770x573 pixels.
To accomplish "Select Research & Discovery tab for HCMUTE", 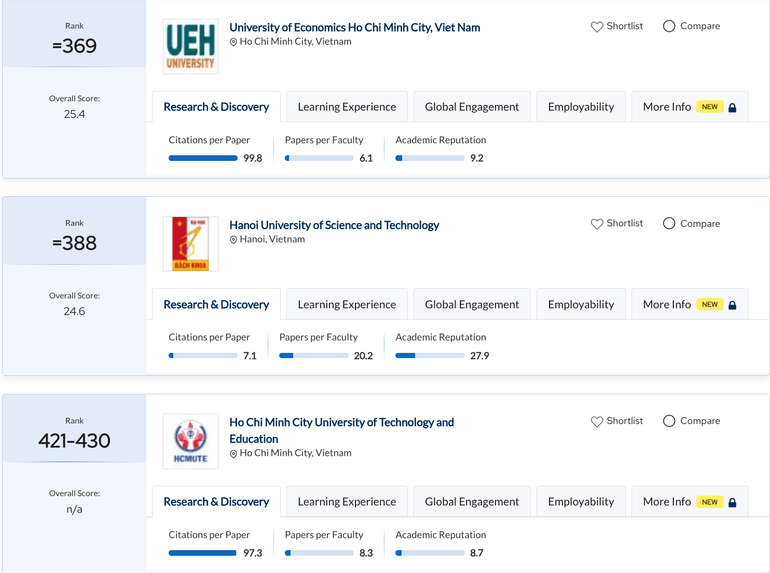I will pyautogui.click(x=216, y=502).
